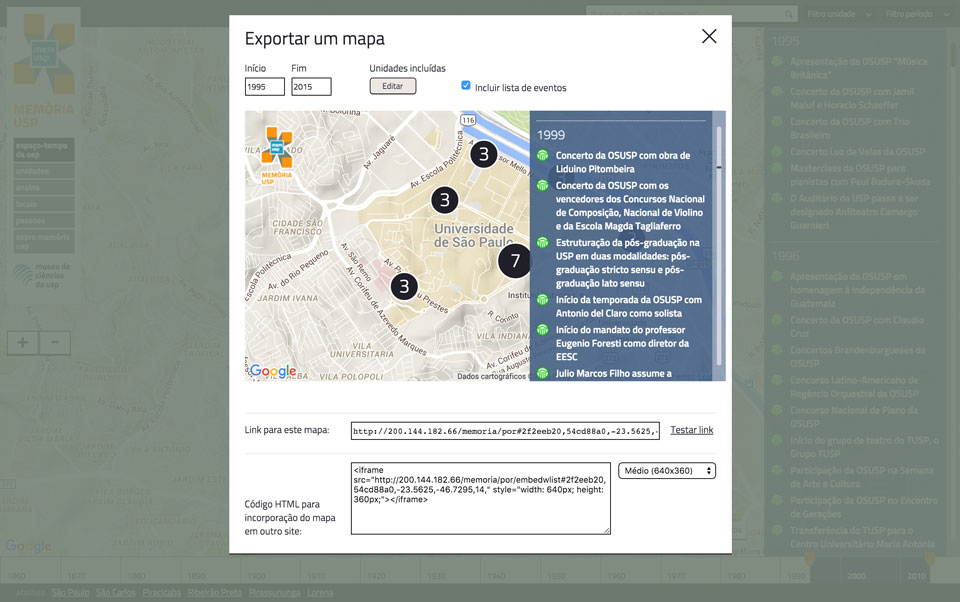Click the cluster marker labeled 7
Screen dimensions: 960x602
(x=514, y=261)
